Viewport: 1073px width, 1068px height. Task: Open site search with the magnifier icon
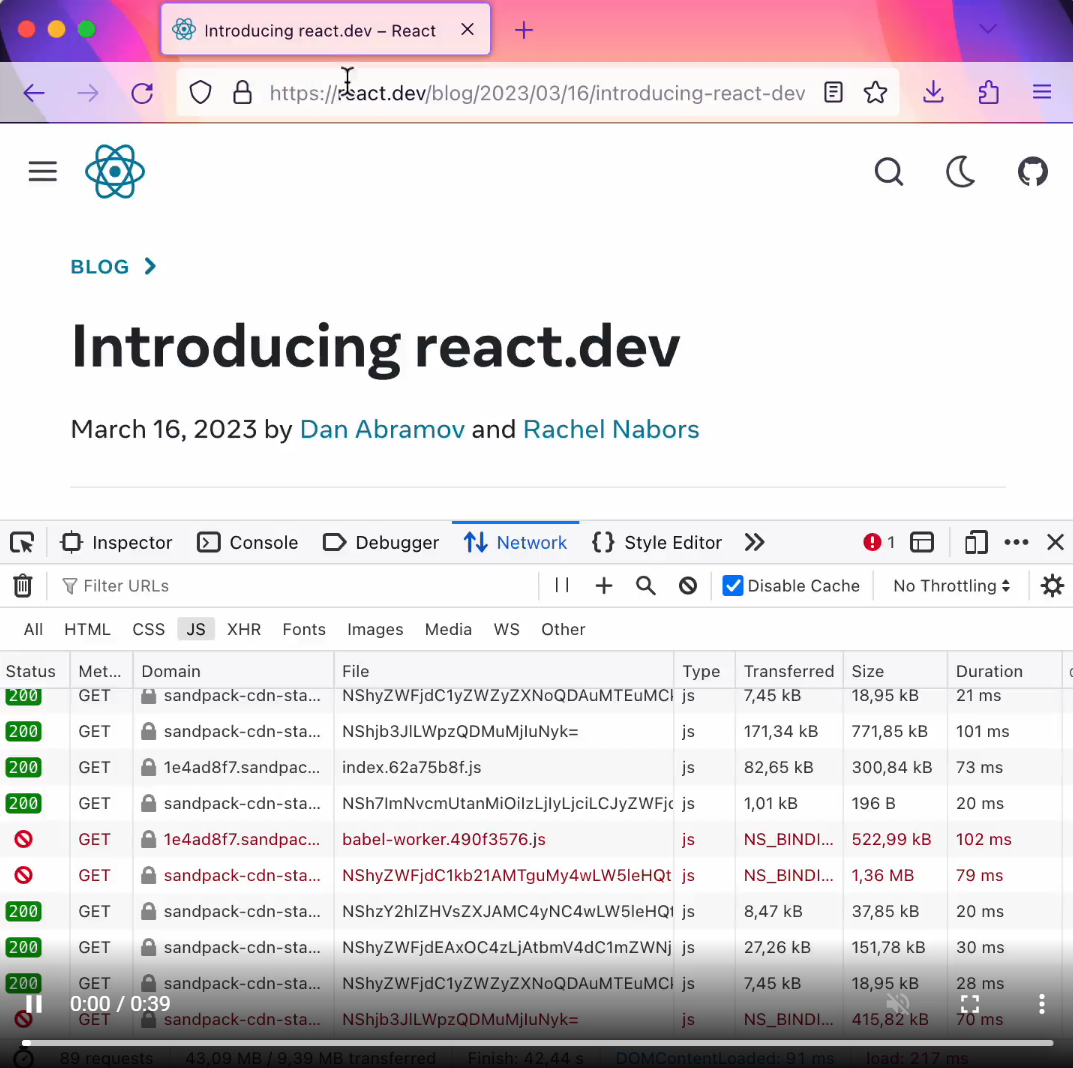[x=889, y=171]
